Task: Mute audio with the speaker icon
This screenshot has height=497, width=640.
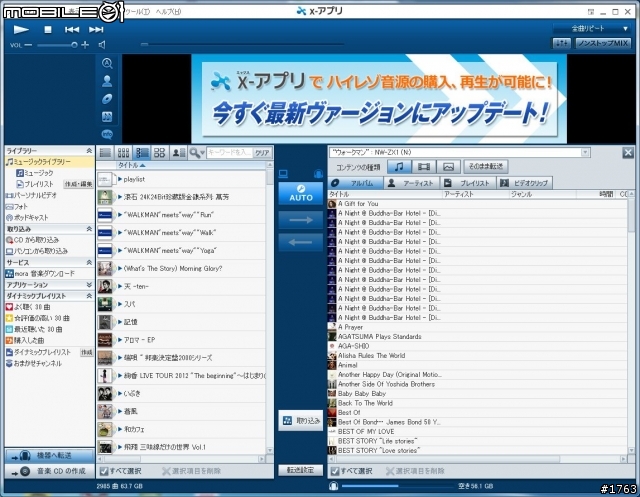Action: click(x=102, y=45)
